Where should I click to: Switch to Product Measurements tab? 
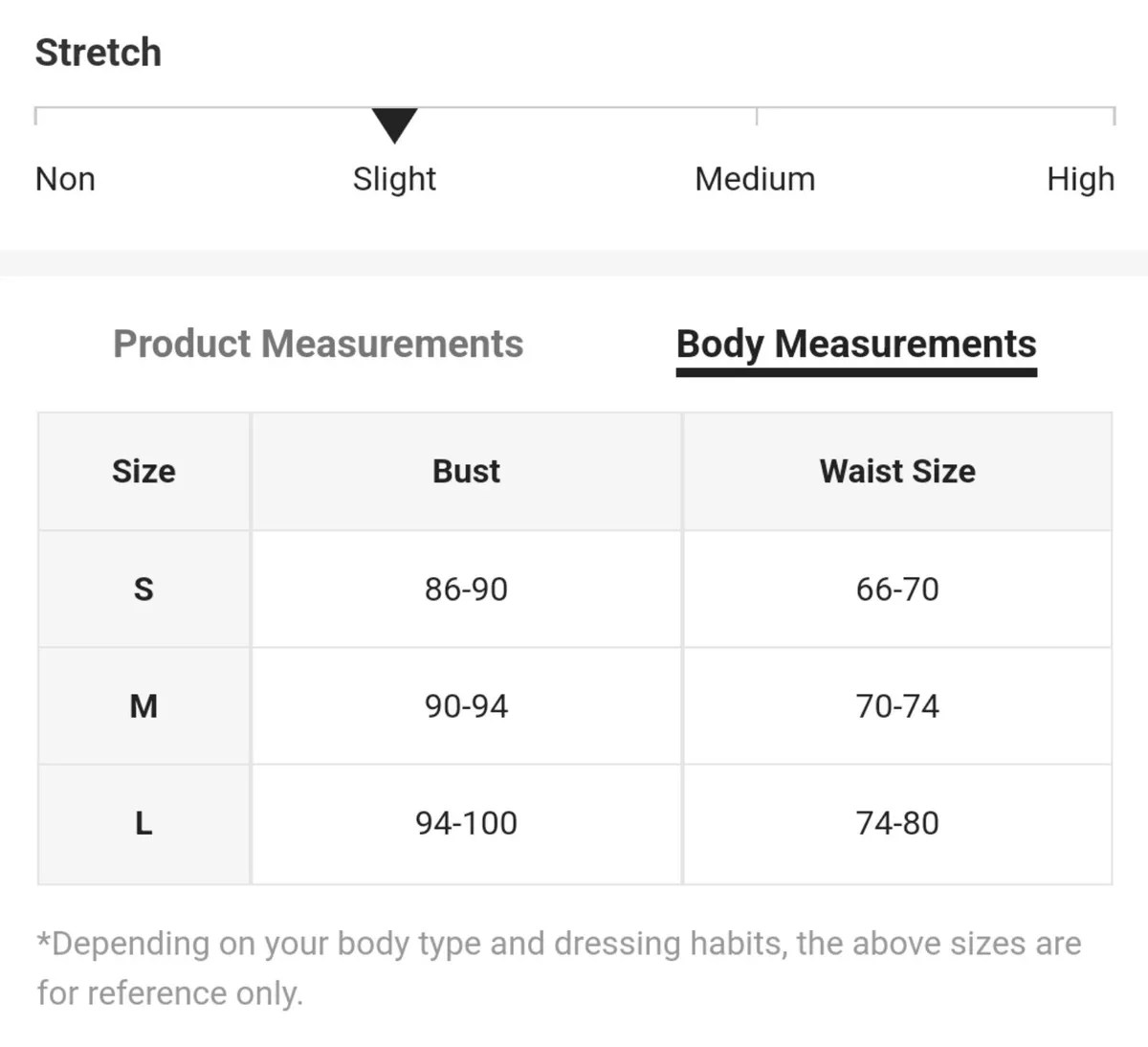pyautogui.click(x=319, y=344)
